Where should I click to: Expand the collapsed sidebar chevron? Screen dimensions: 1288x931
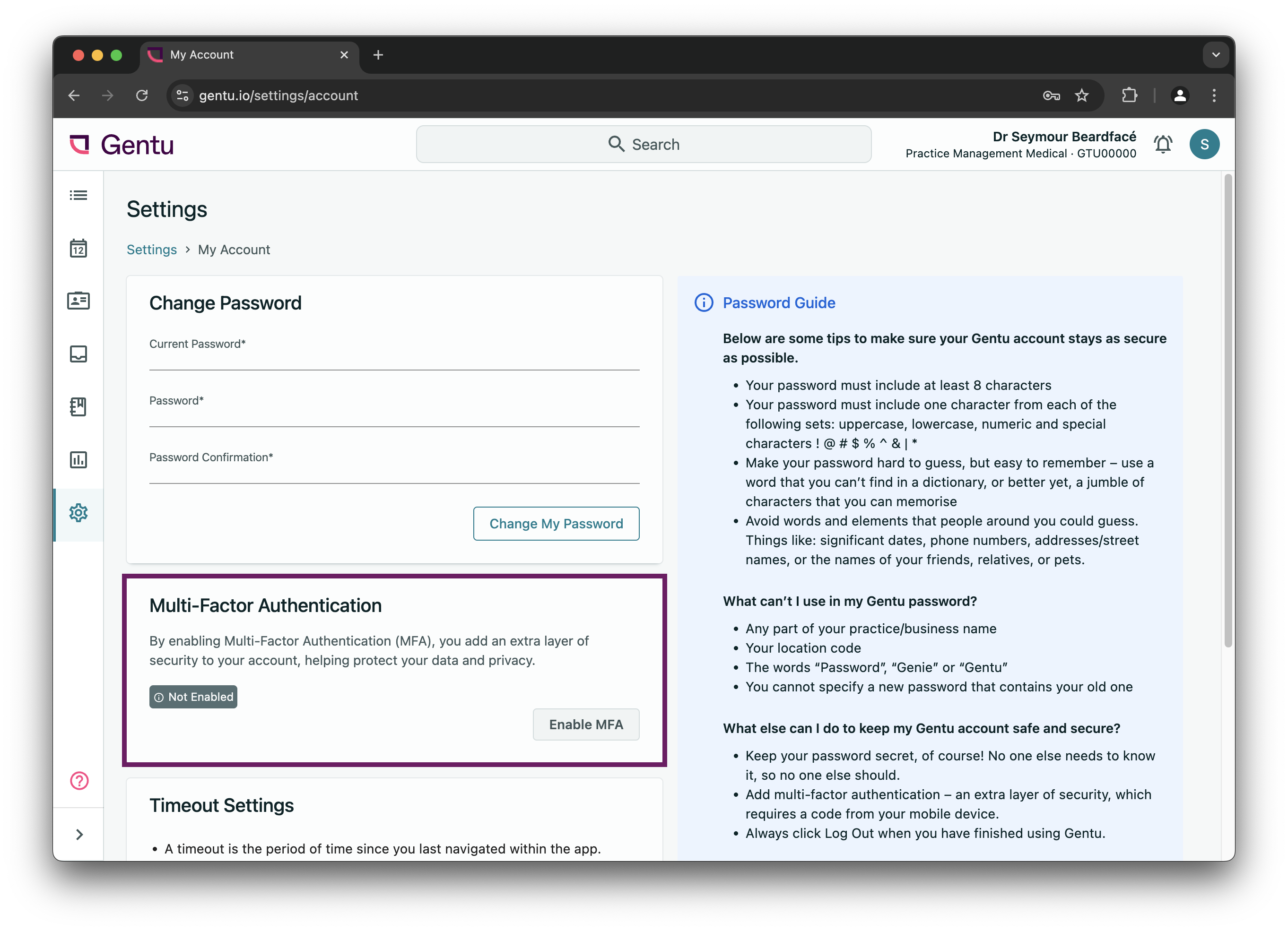click(79, 834)
